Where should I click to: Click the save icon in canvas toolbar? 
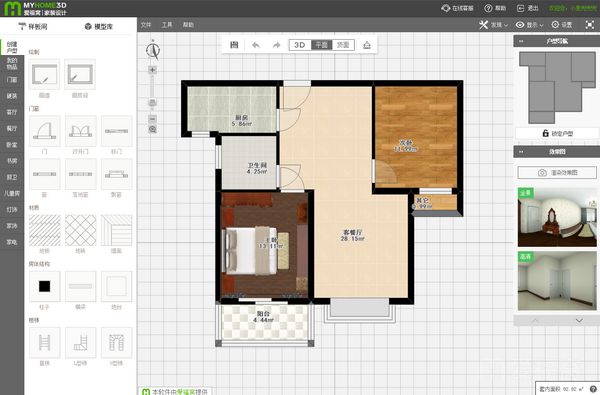coord(234,45)
